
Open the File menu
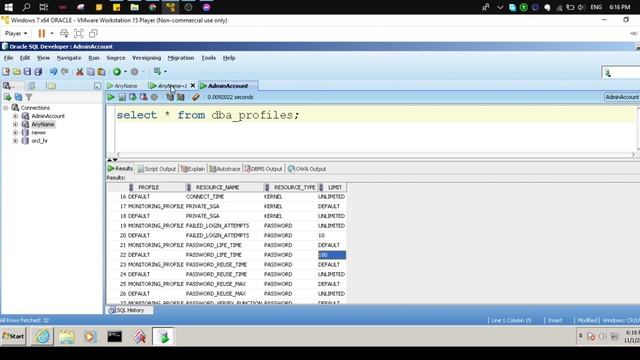(x=9, y=58)
